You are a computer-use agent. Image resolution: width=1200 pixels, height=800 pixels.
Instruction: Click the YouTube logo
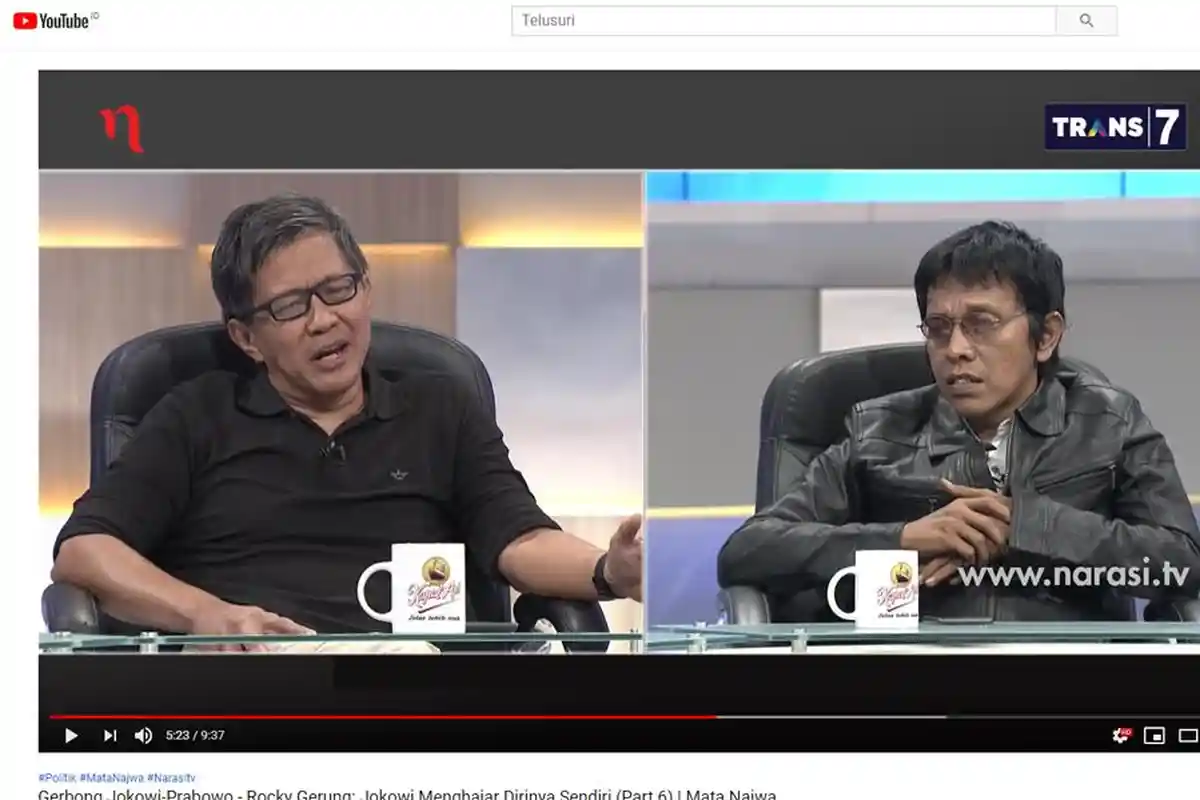click(52, 20)
